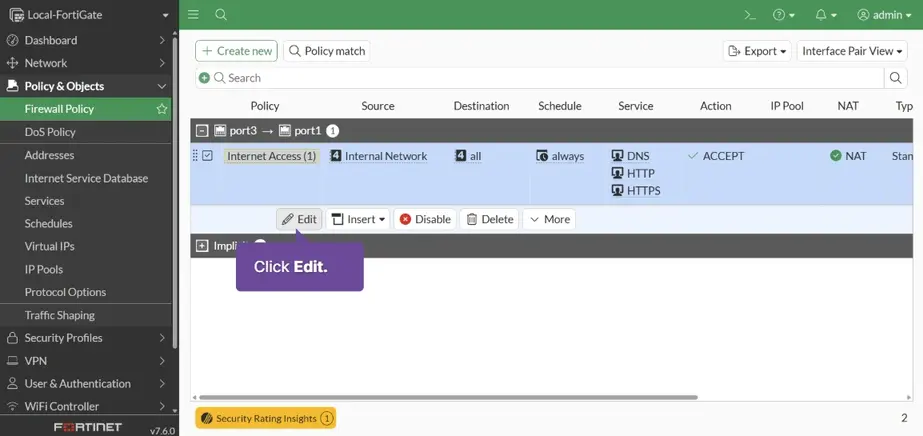Click the row drag handle of Internet Access

[195, 156]
